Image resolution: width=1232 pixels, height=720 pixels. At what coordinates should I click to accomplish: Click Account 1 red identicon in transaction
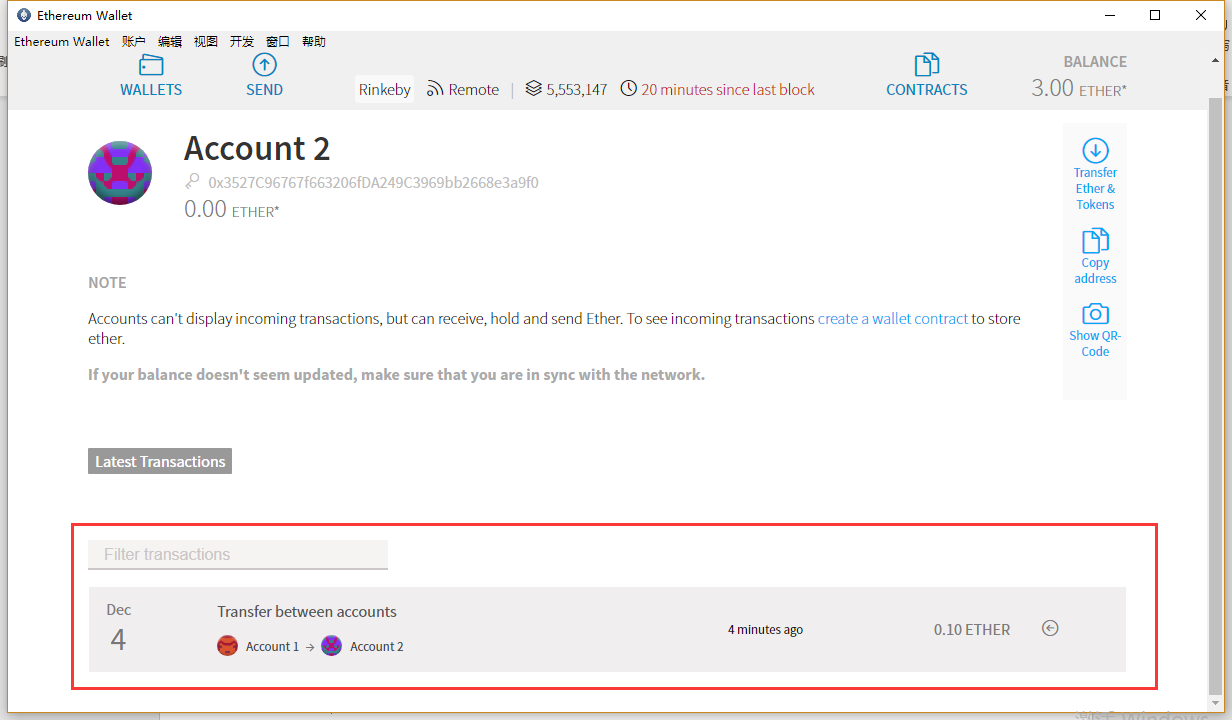coord(228,646)
